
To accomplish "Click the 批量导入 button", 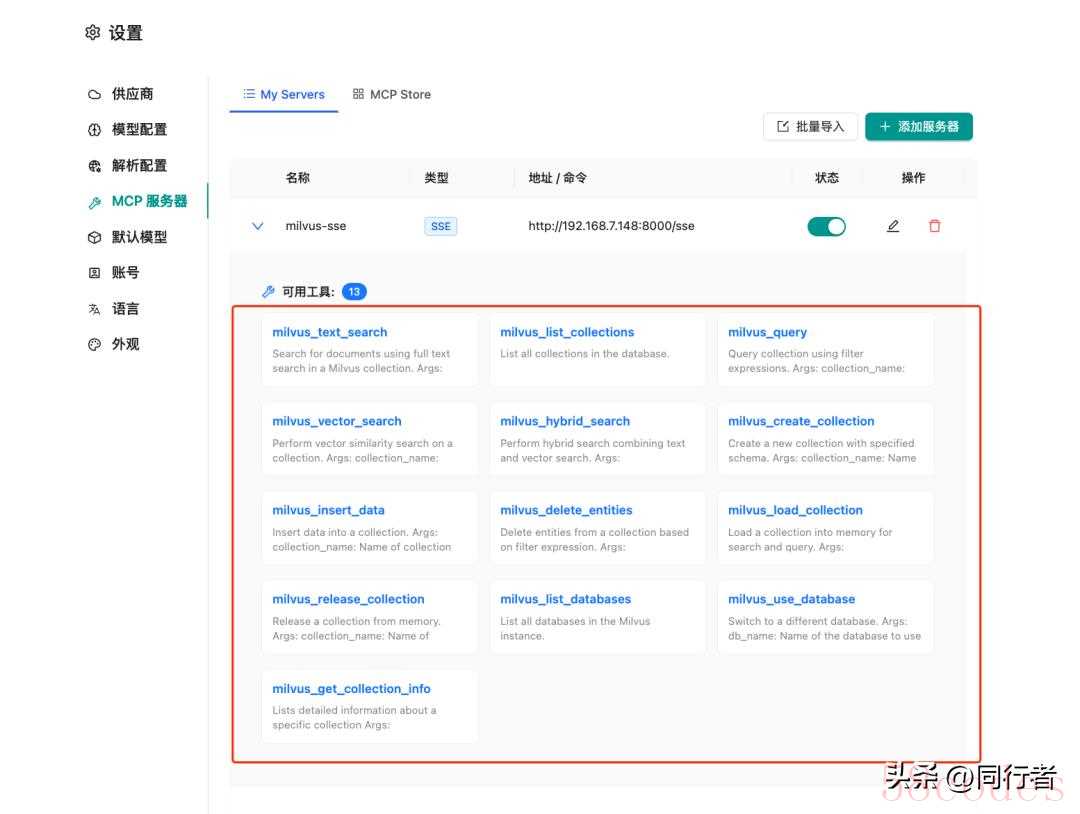I will [x=810, y=127].
